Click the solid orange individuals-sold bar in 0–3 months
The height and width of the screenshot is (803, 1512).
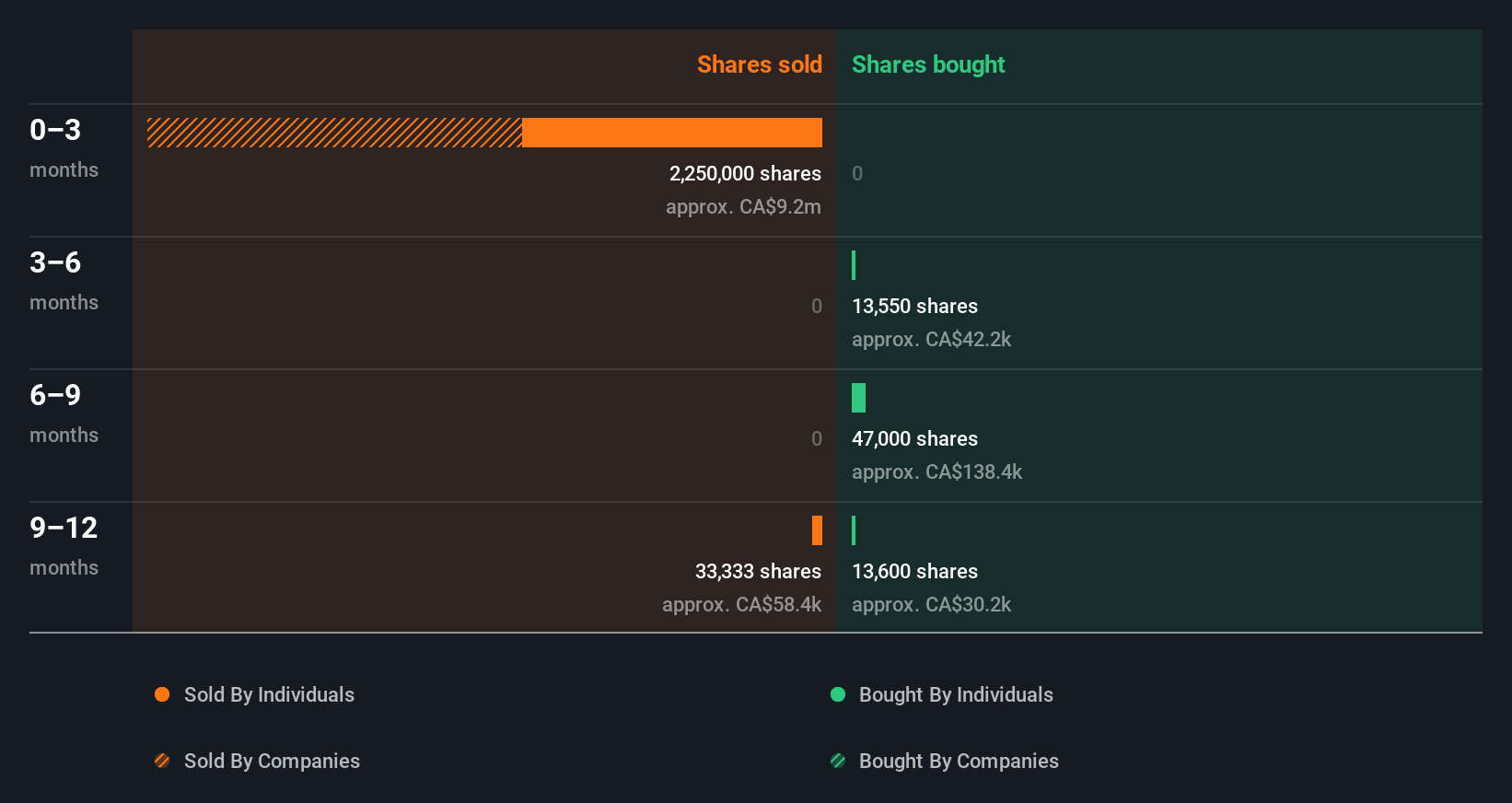pos(672,133)
